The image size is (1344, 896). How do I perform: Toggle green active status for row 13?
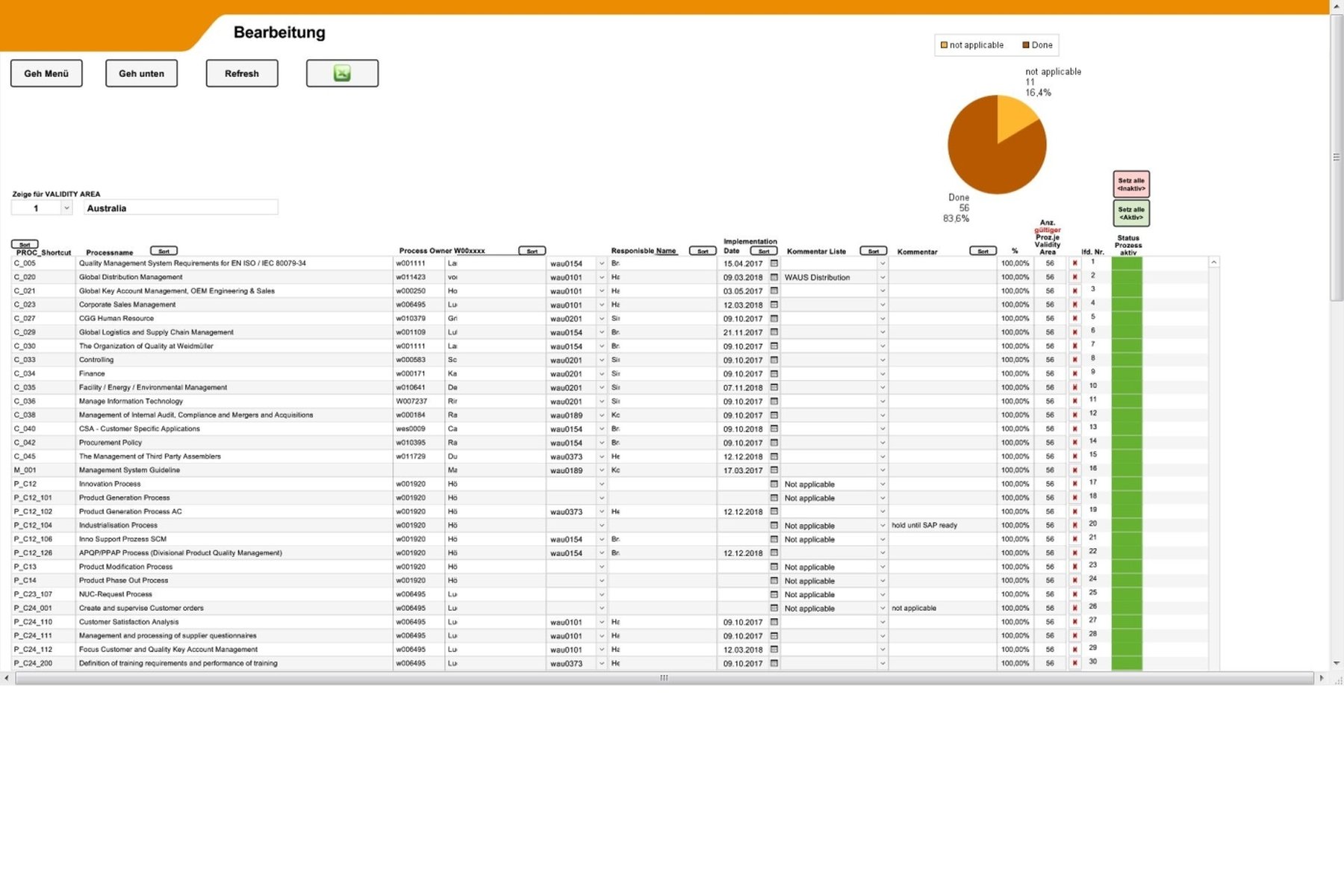pyautogui.click(x=1127, y=429)
